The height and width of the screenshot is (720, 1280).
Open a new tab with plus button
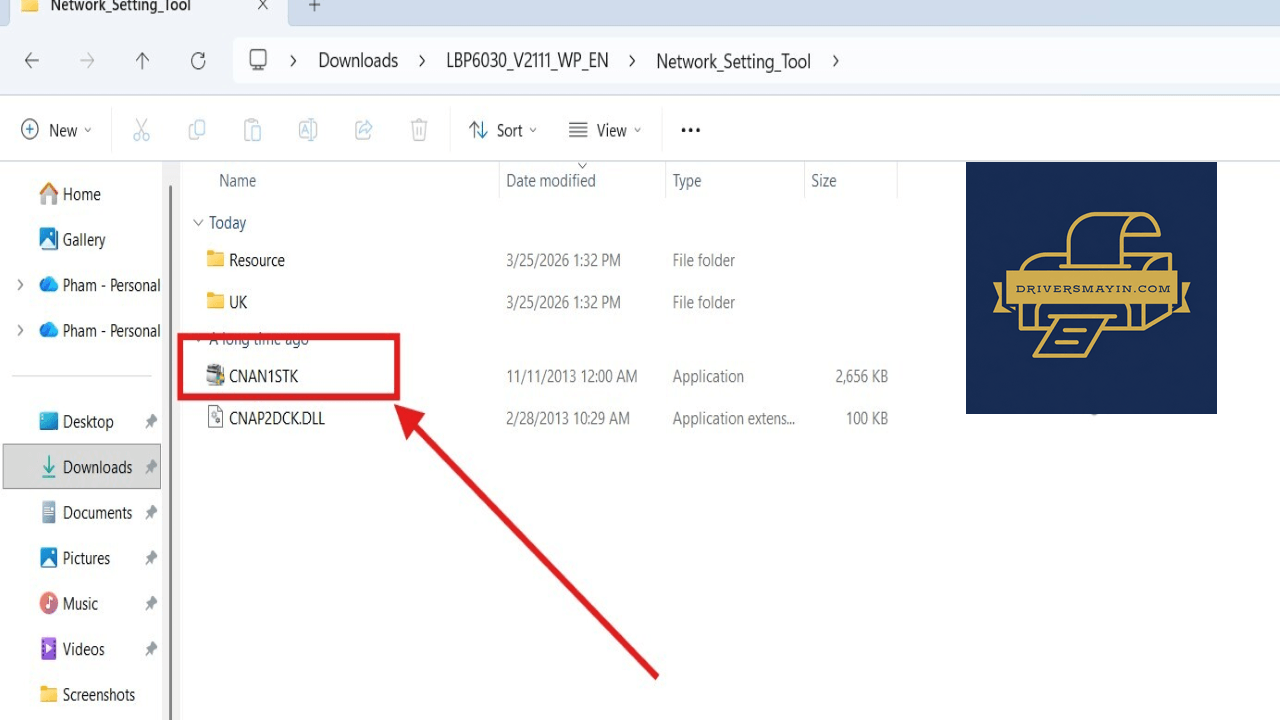point(314,6)
